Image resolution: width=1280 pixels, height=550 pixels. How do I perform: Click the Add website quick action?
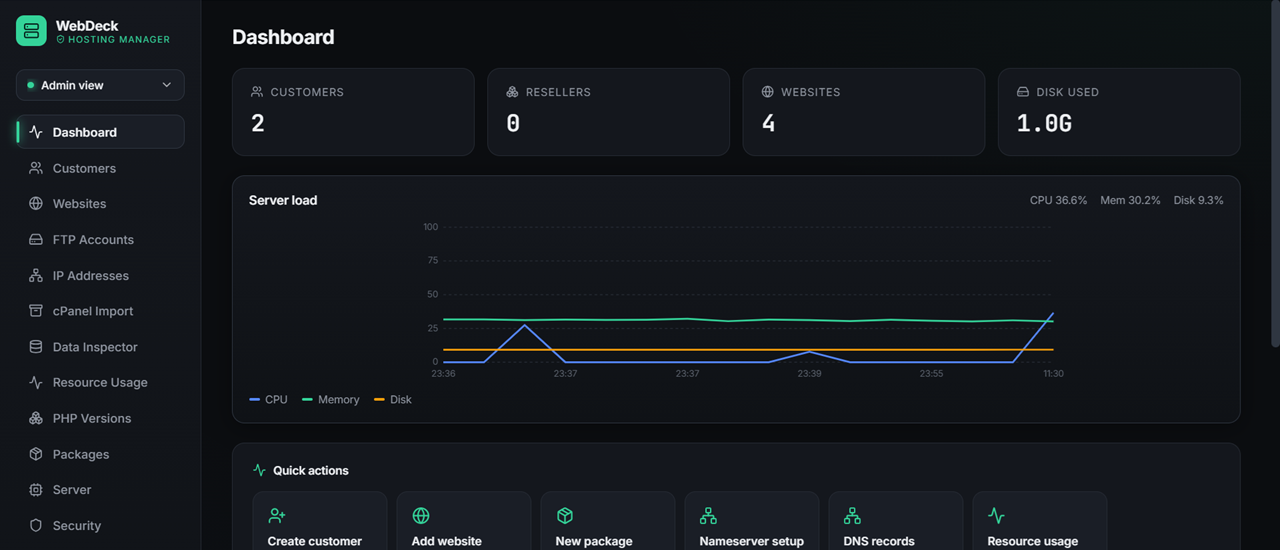[464, 521]
